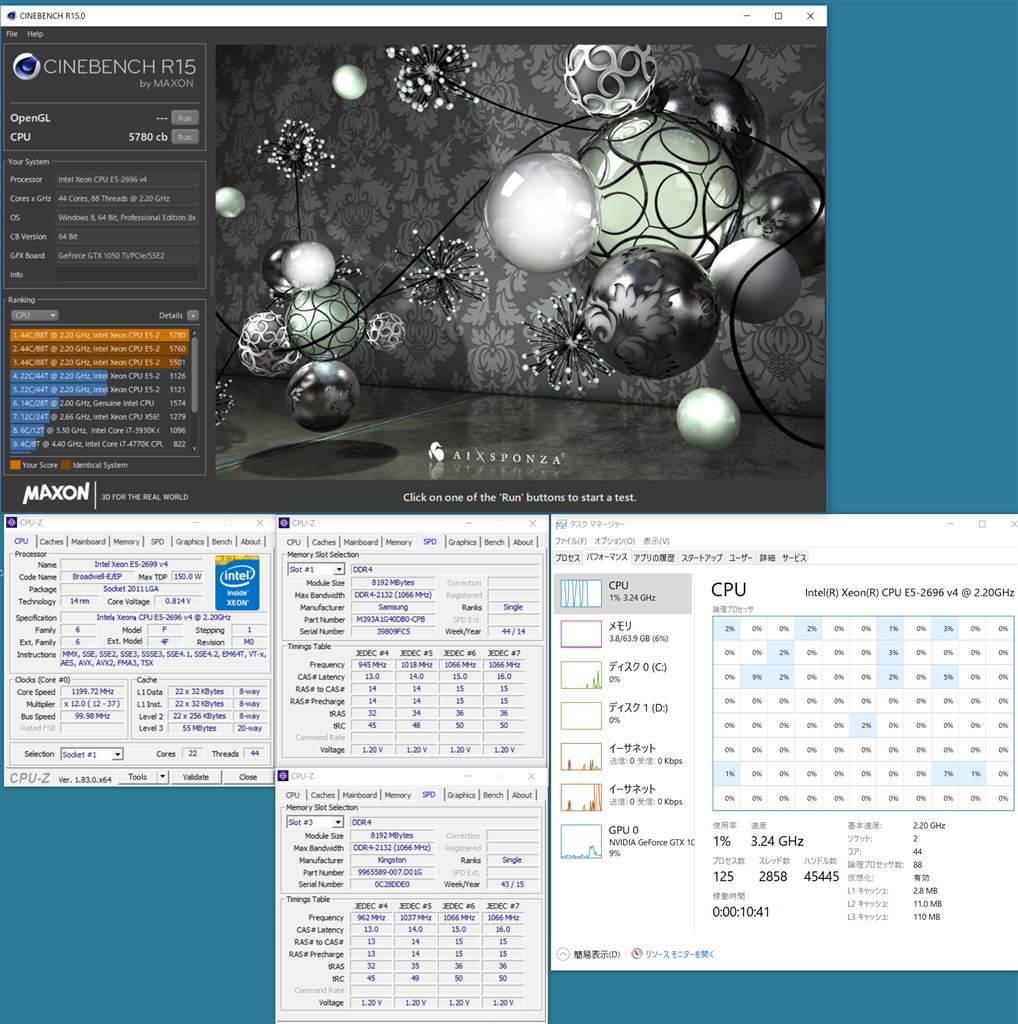Open Graphics tab in the Slot #1 CPU-Z window
Viewport: 1018px width, 1024px height.
pyautogui.click(x=462, y=542)
